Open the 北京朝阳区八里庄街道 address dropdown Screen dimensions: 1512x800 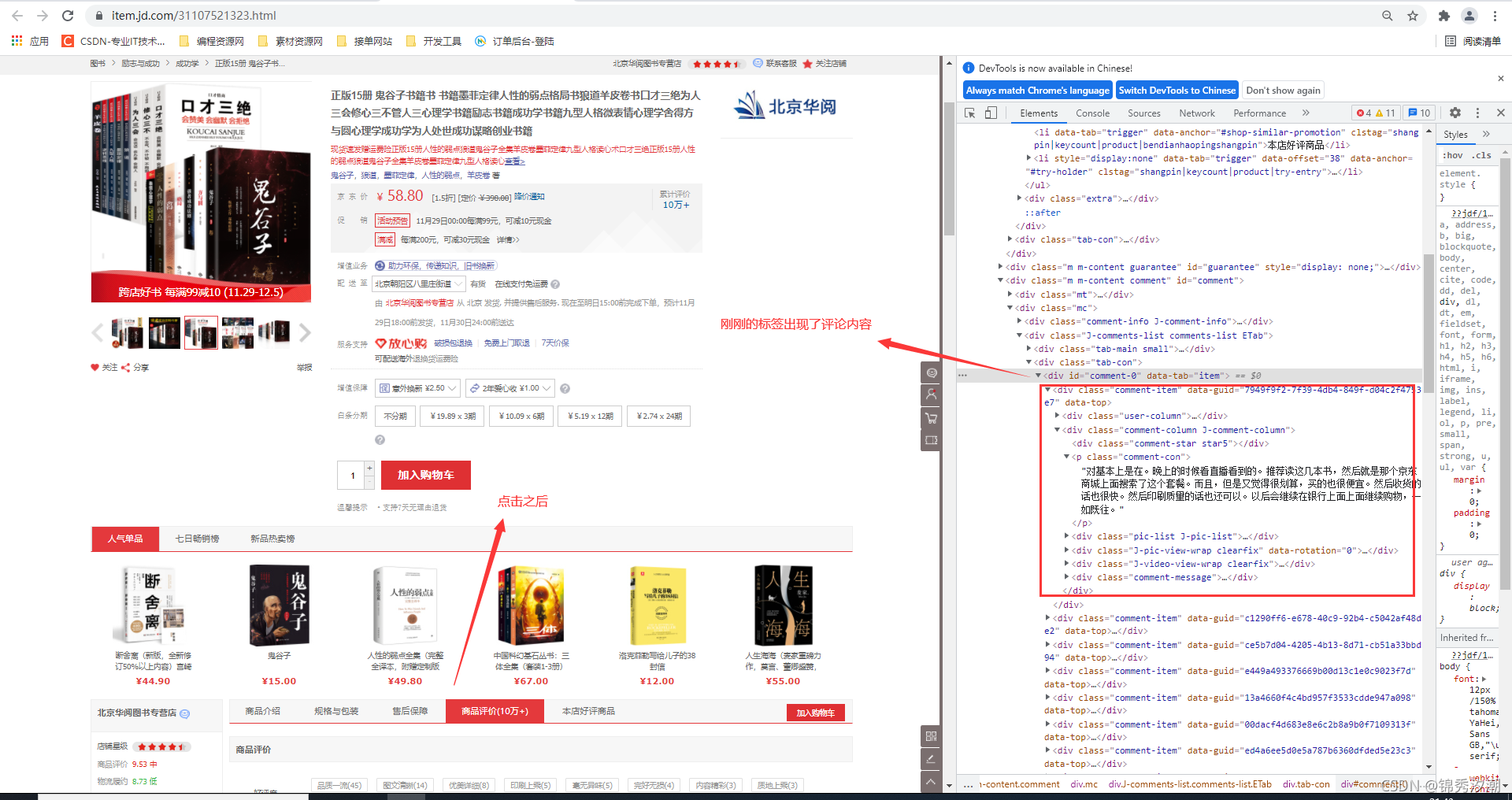418,283
